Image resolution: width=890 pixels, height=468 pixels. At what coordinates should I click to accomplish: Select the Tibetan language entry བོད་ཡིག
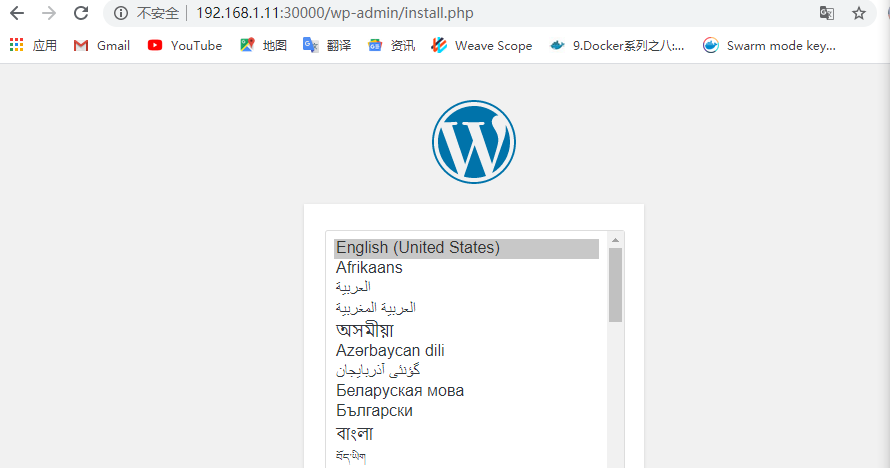466,456
